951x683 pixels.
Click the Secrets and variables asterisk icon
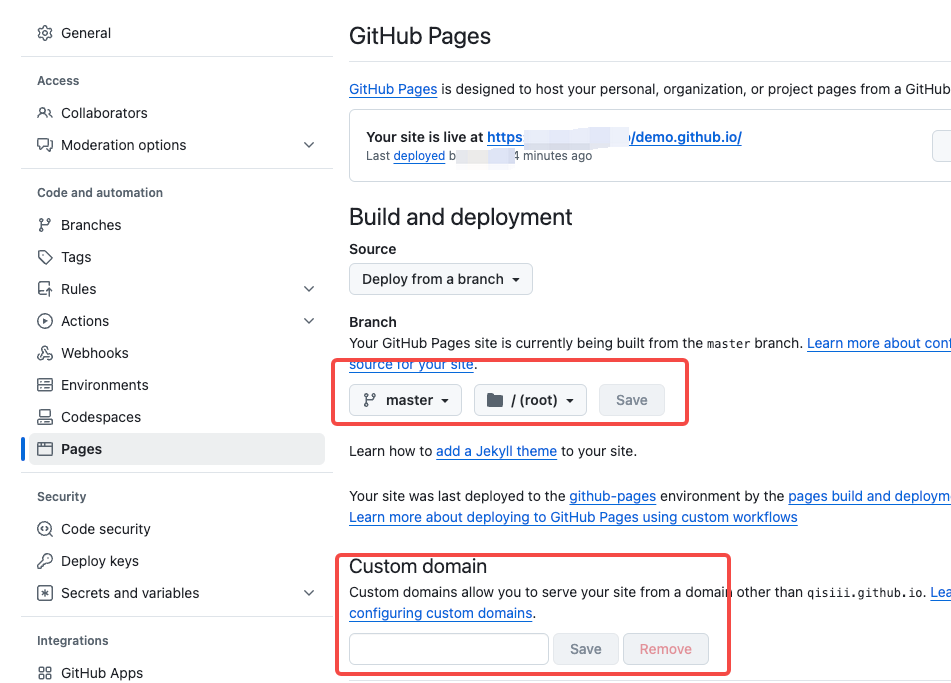(45, 593)
